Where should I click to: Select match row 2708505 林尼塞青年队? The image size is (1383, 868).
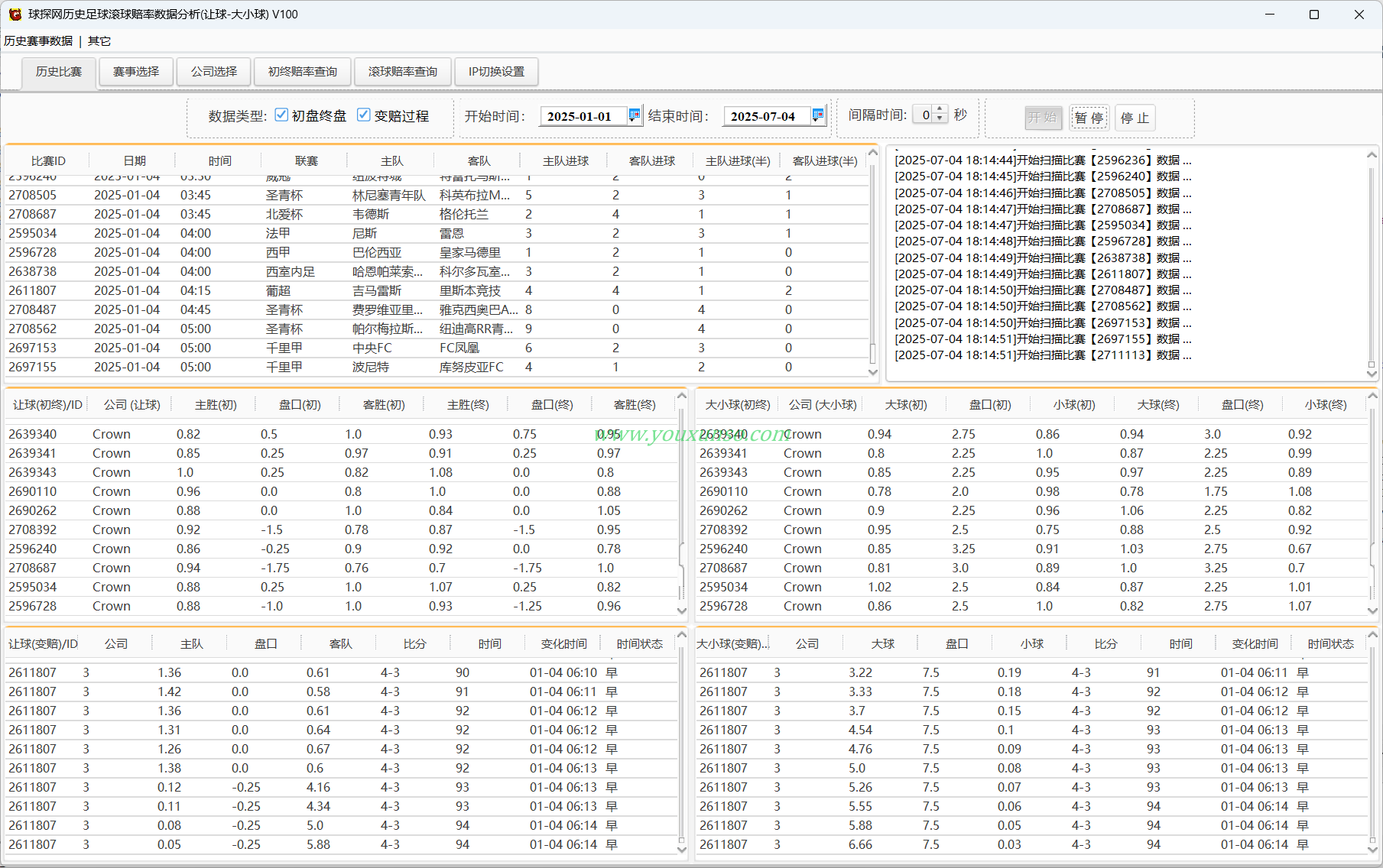coord(437,196)
